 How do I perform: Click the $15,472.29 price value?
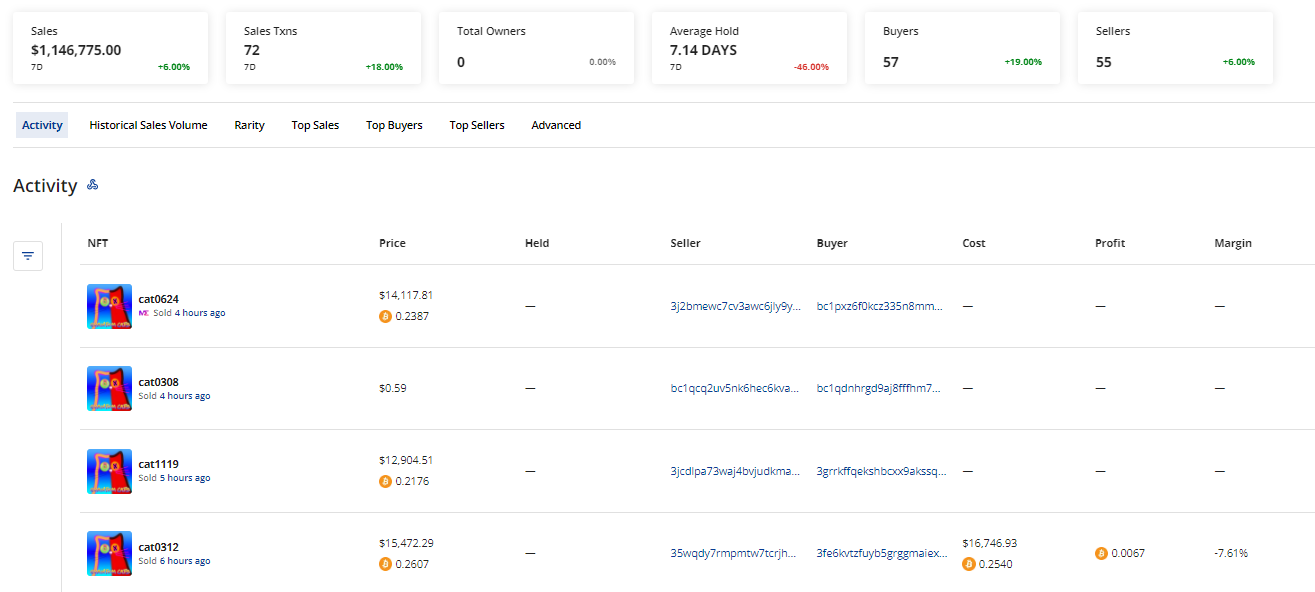[x=406, y=543]
